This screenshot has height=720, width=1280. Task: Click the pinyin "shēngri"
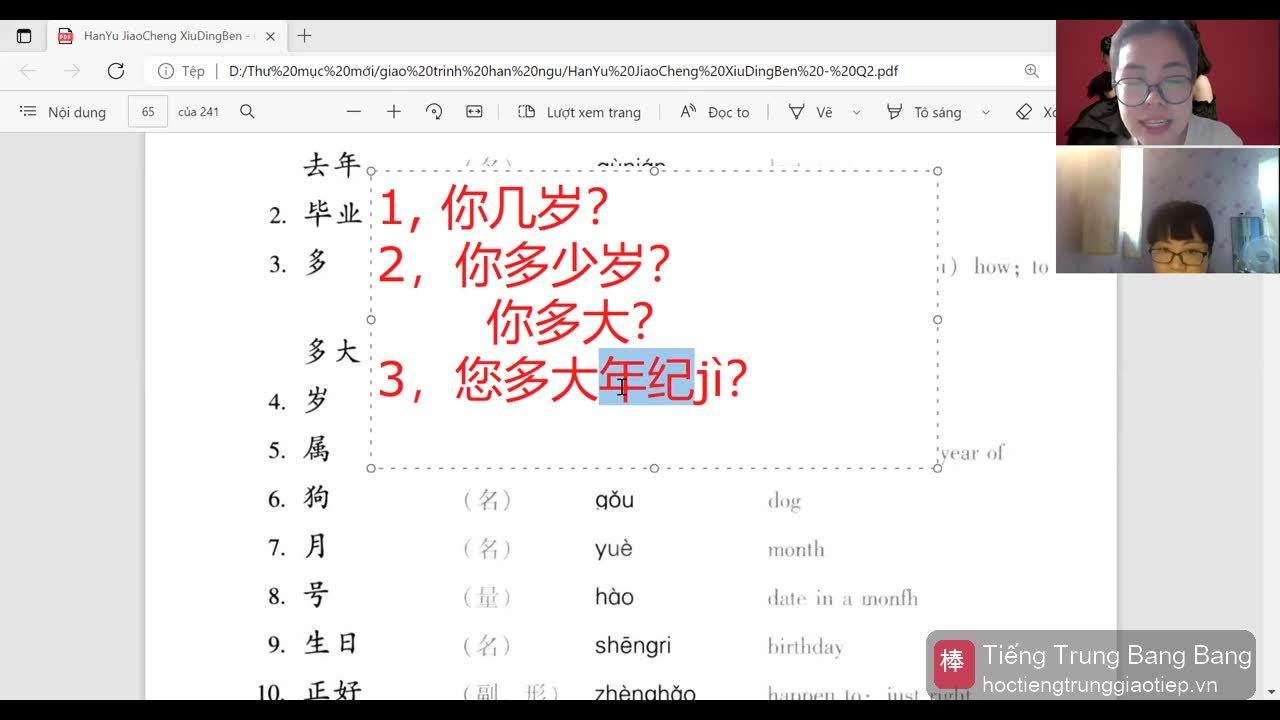click(x=632, y=646)
